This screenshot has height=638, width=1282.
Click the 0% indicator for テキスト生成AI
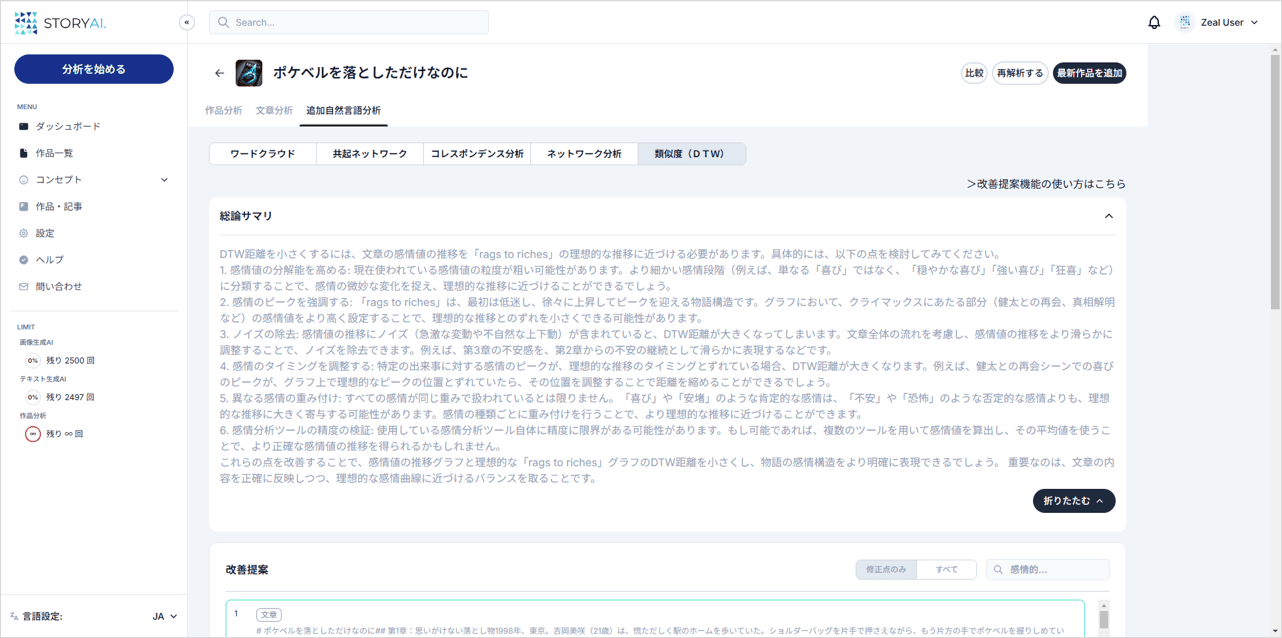(33, 397)
